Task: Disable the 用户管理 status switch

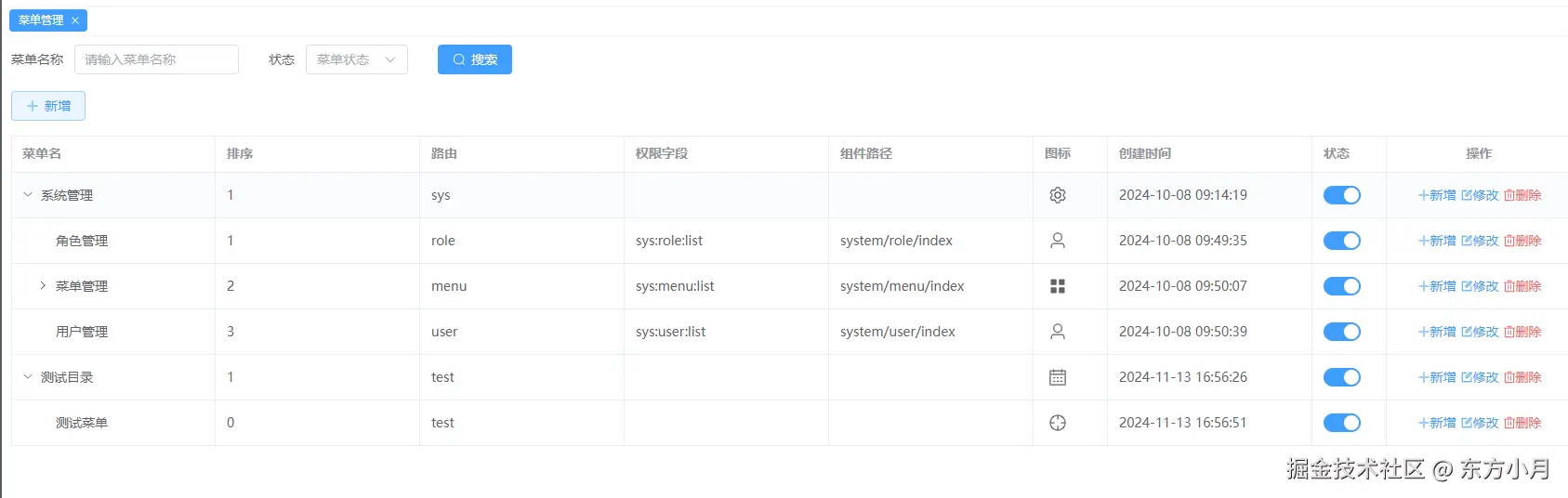Action: [x=1341, y=332]
